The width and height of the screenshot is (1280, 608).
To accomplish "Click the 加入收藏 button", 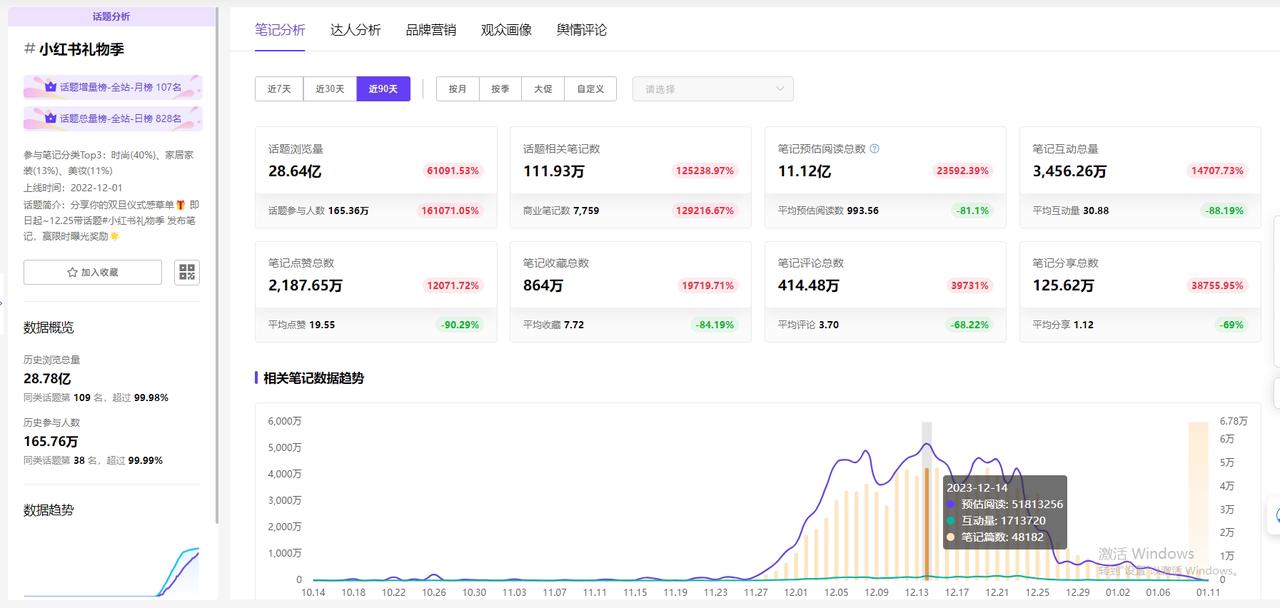I will tap(92, 272).
